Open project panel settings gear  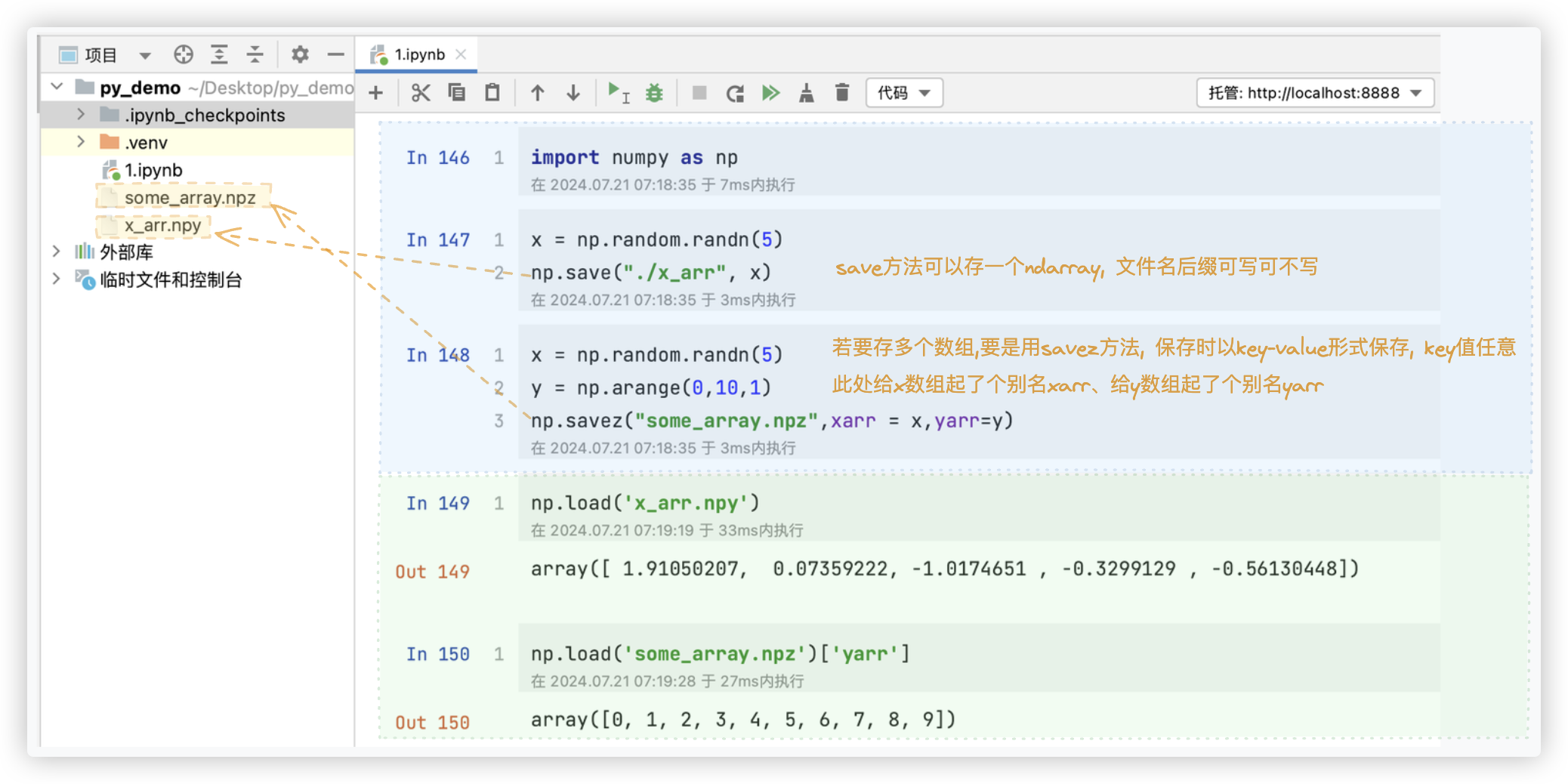[x=300, y=54]
